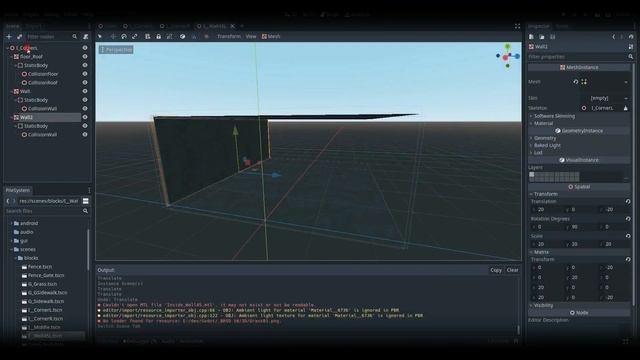Toggle FileSystem split view mode icon
The height and width of the screenshot is (360, 640).
86,201
